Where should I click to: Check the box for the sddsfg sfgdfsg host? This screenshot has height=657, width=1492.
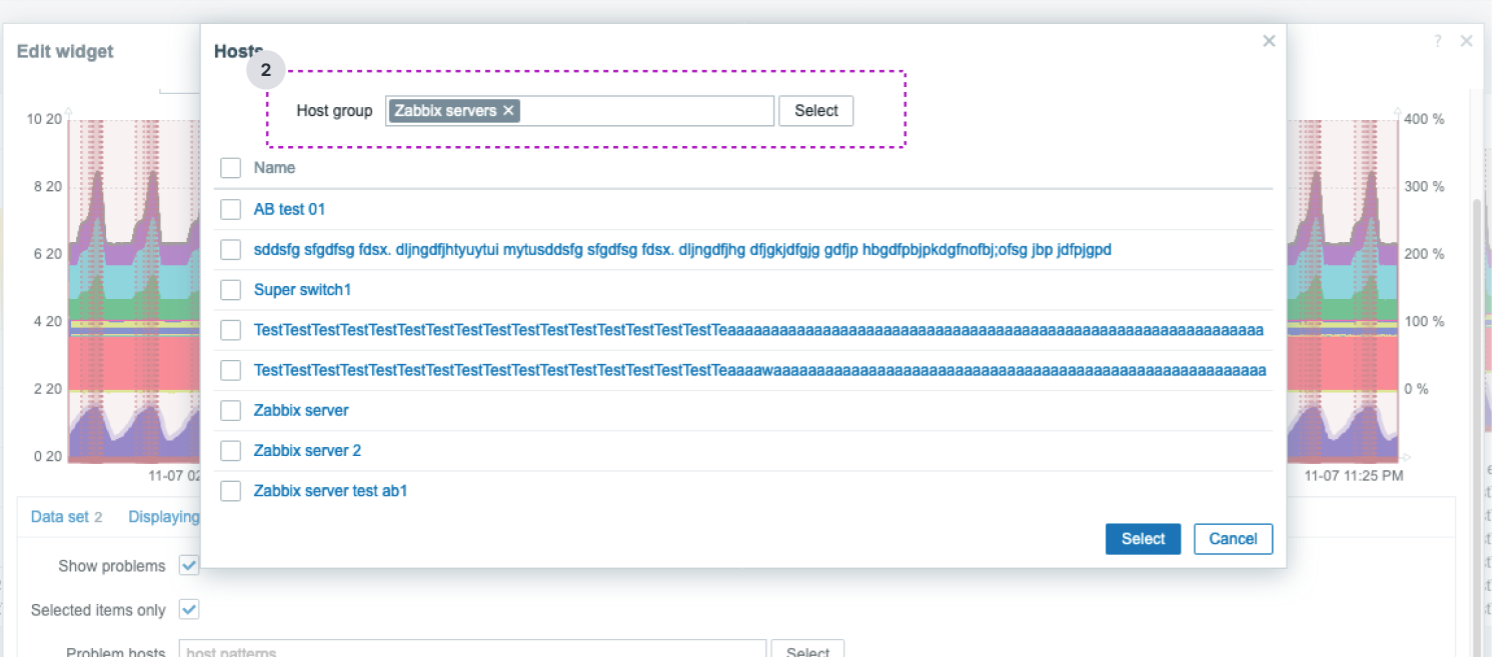click(231, 249)
